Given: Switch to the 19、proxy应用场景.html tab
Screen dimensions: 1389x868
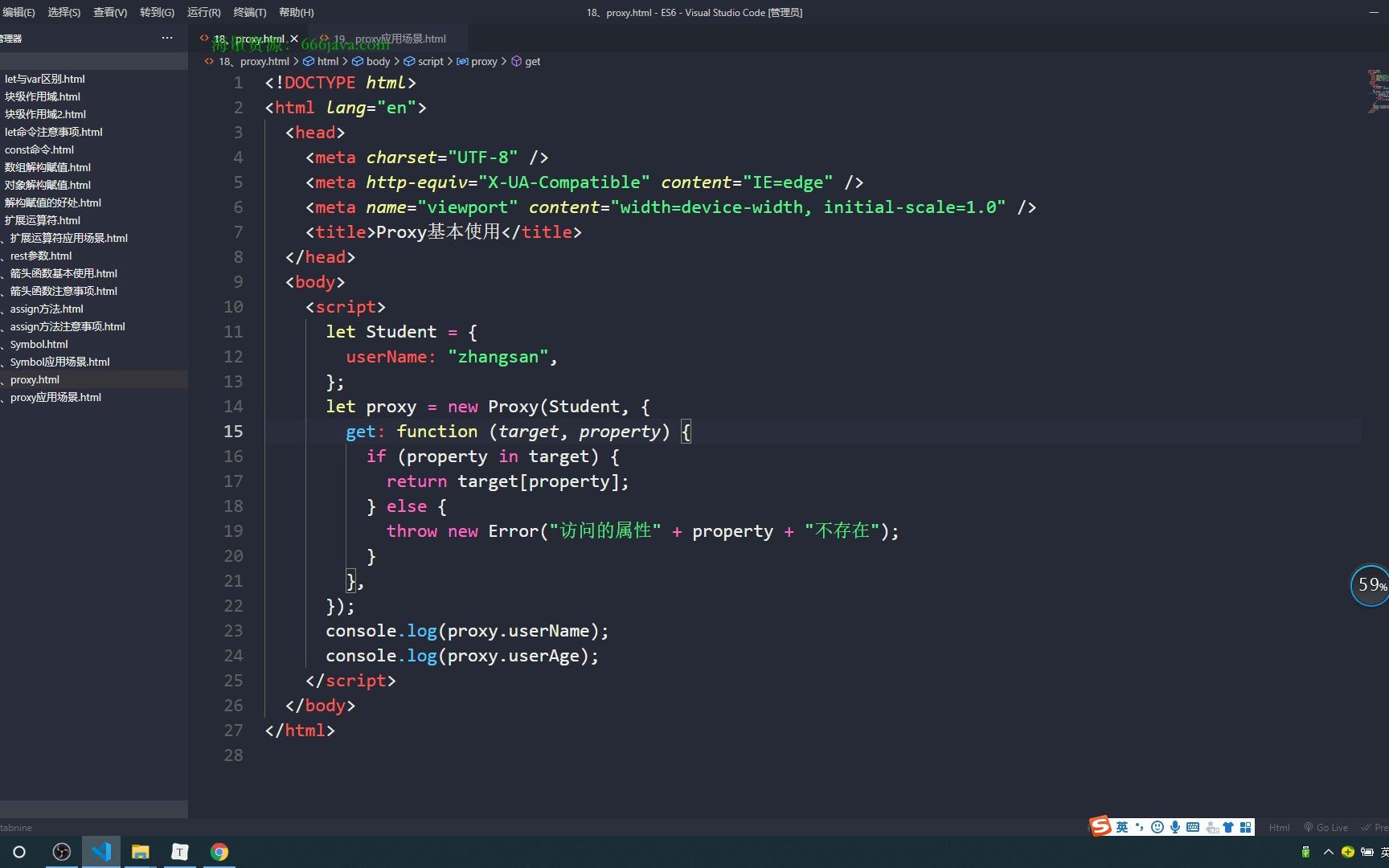Looking at the screenshot, I should coord(390,39).
